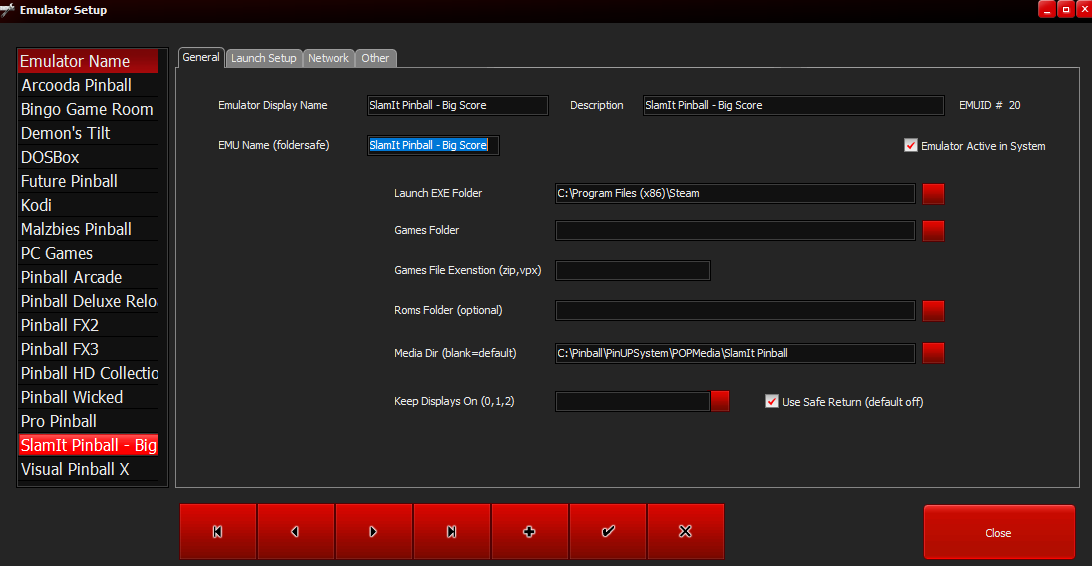
Task: Open the Keep Displays On red selector
Action: click(720, 402)
